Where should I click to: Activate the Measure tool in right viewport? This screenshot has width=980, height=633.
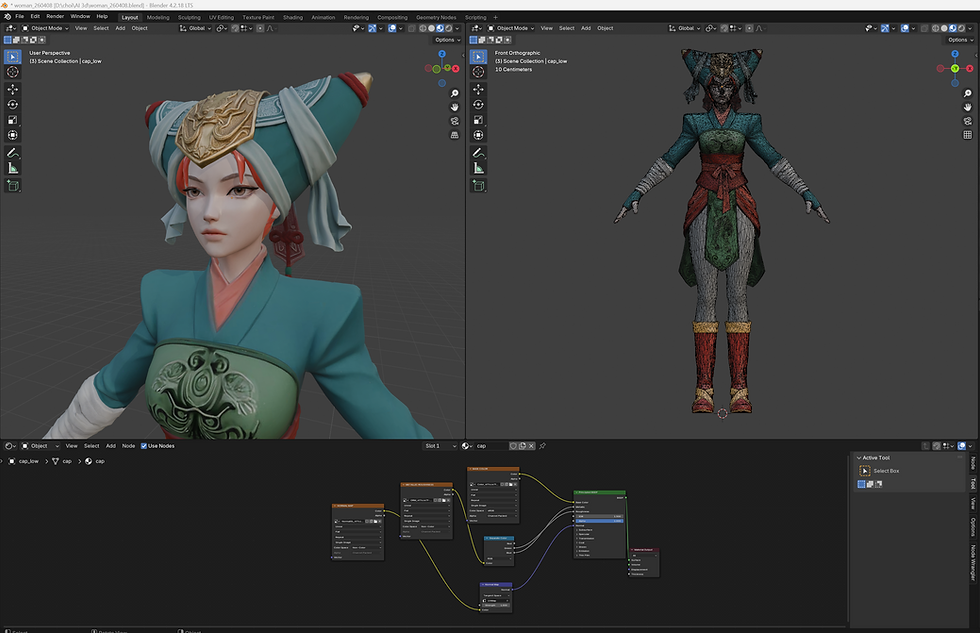tap(478, 168)
